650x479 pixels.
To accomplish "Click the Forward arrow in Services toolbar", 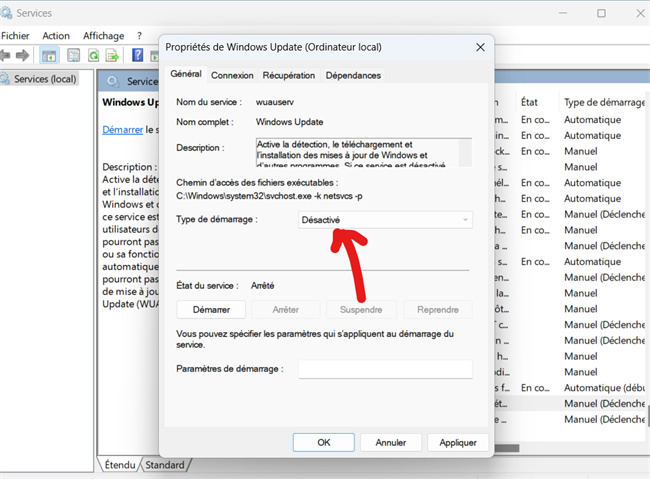I will pyautogui.click(x=22, y=55).
